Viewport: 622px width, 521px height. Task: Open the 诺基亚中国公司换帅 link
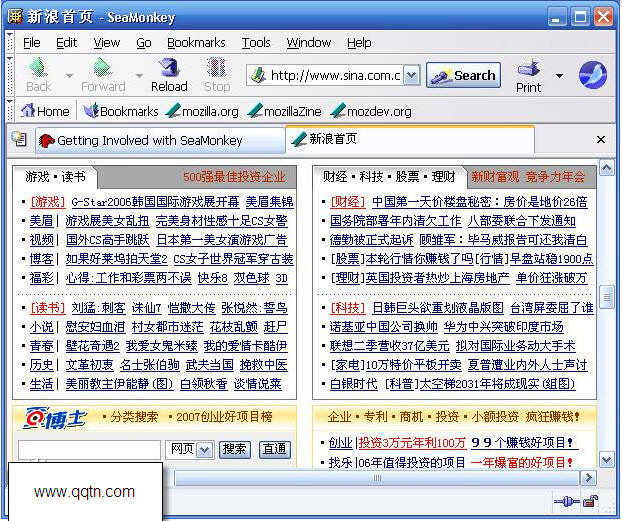click(x=383, y=327)
